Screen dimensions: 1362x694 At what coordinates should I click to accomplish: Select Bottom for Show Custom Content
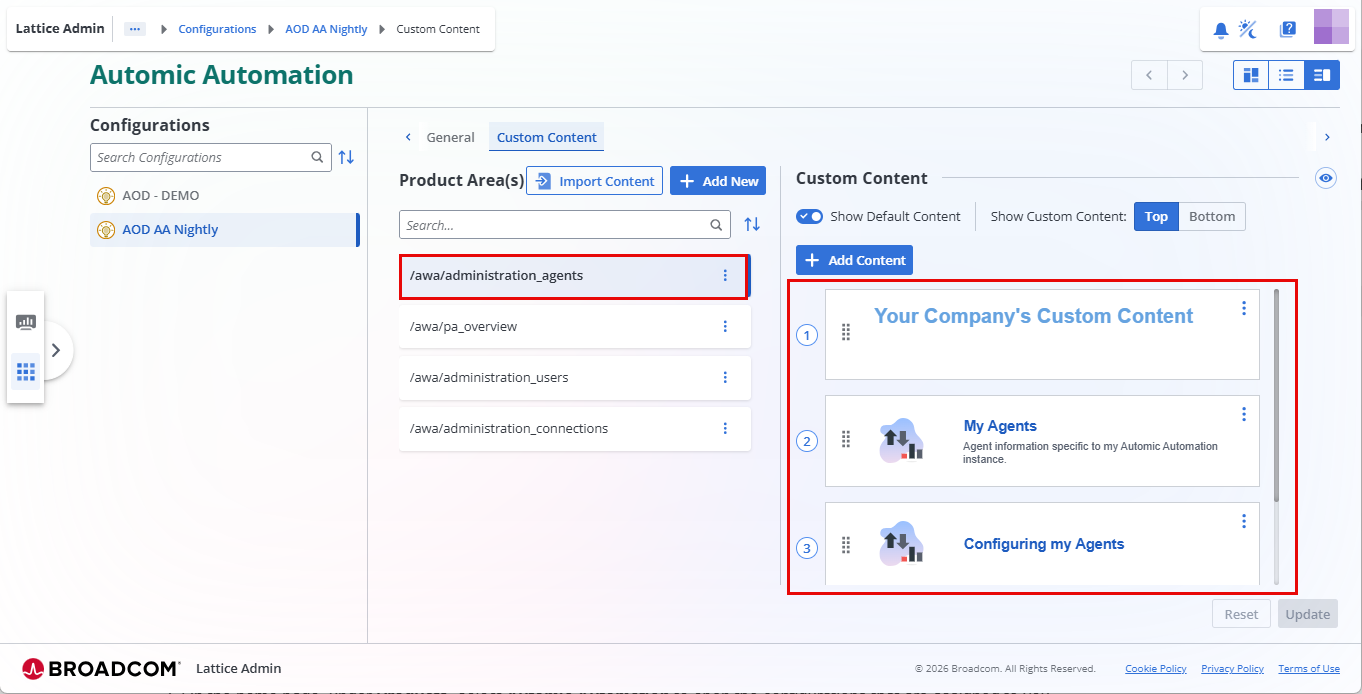point(1211,216)
